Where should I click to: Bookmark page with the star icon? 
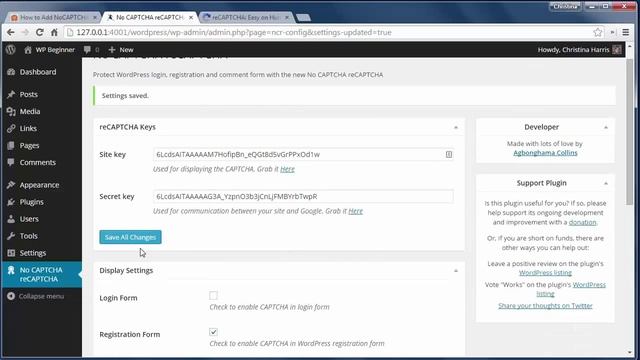click(x=598, y=32)
